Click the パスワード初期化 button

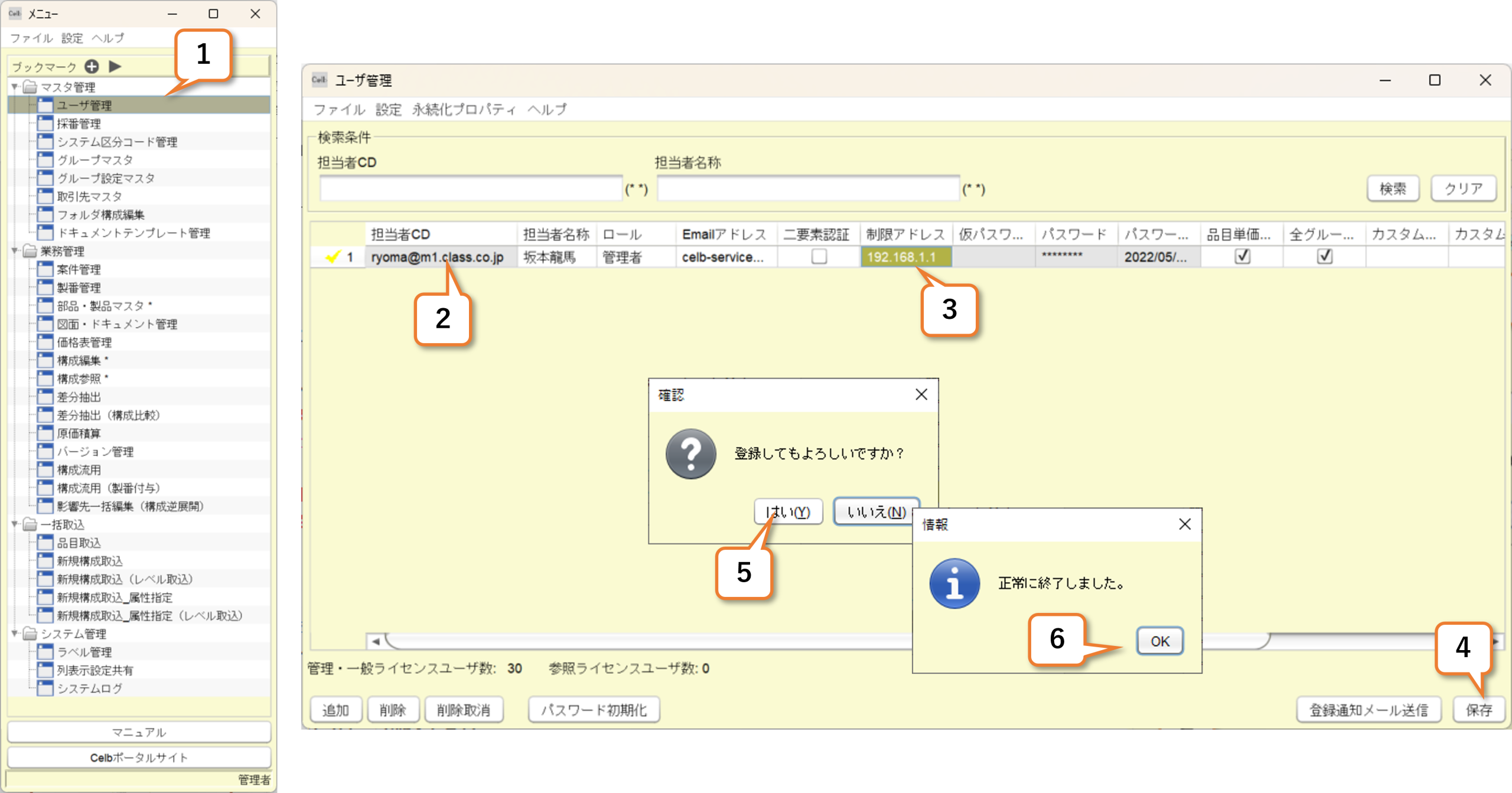pyautogui.click(x=594, y=710)
